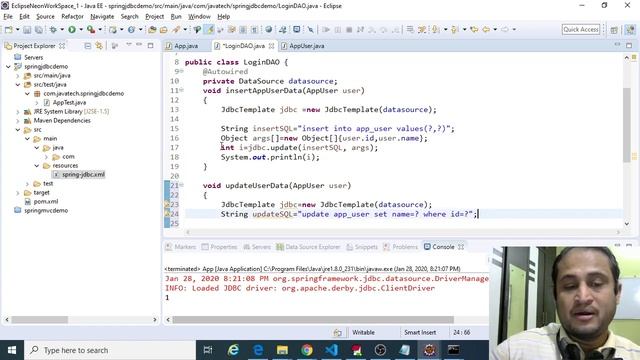Click the Next Annotation icon

[436, 30]
